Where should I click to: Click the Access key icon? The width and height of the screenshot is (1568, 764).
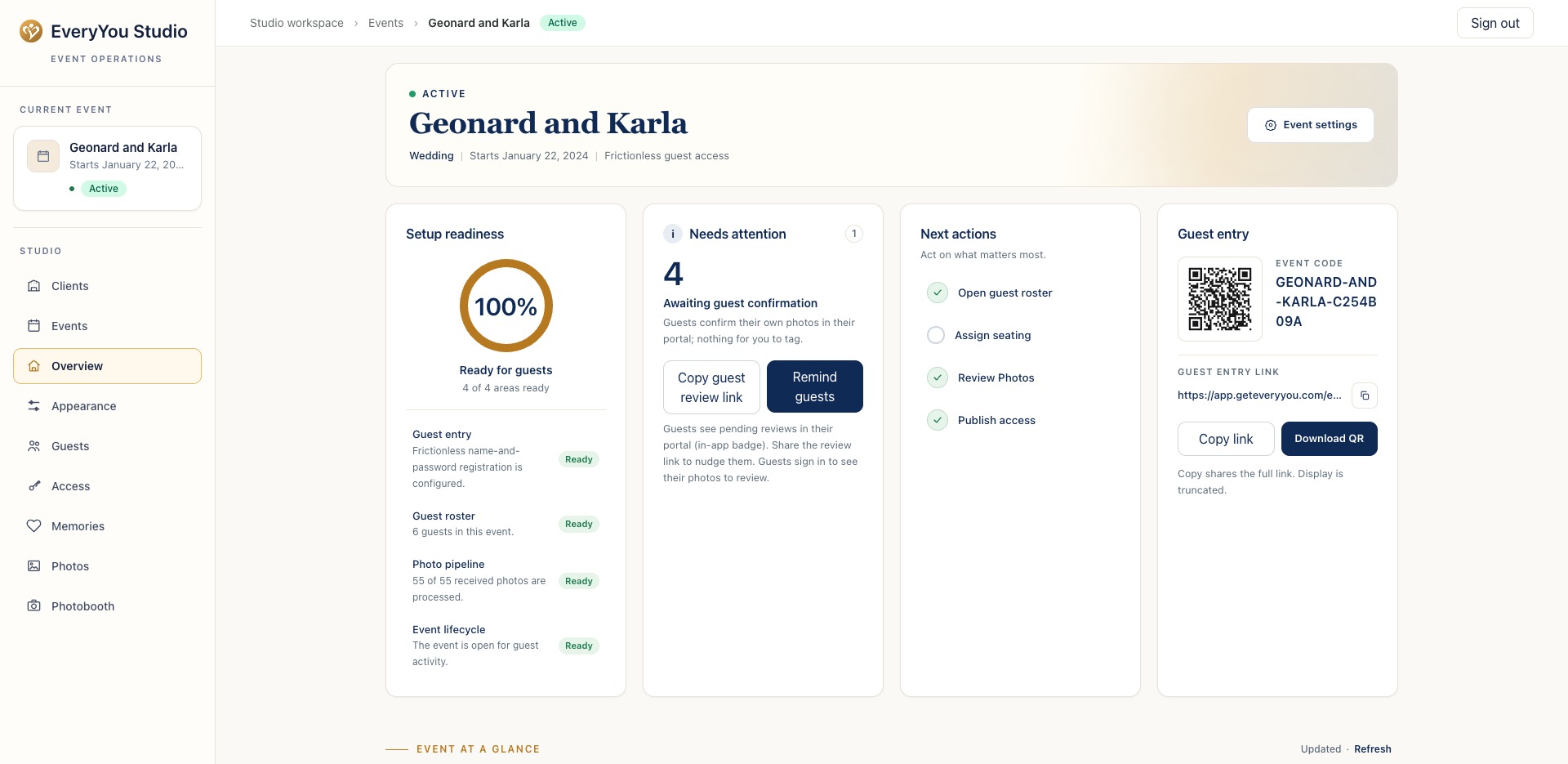(33, 486)
